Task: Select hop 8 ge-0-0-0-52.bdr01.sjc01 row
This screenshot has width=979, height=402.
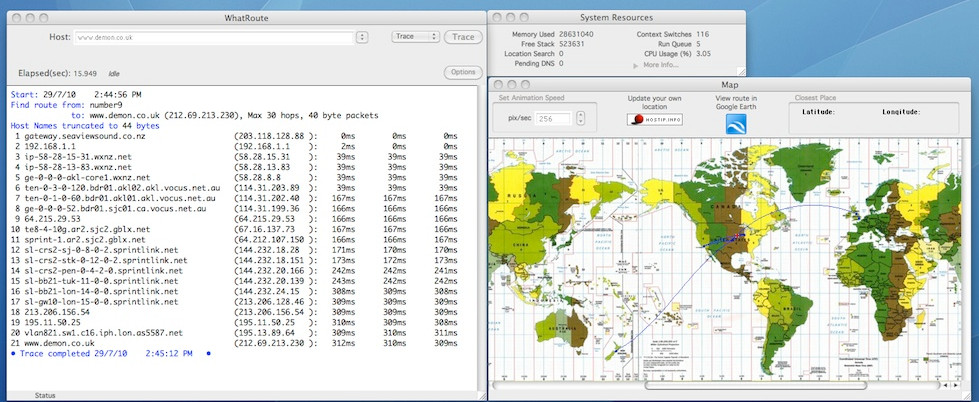Action: tap(235, 208)
